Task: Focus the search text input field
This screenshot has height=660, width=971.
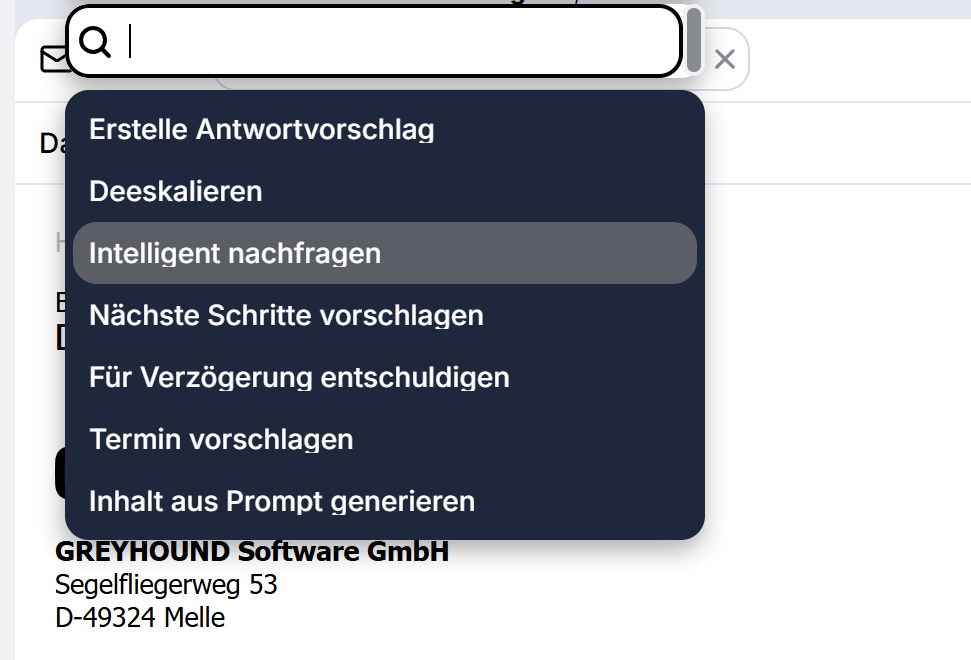Action: [x=400, y=42]
